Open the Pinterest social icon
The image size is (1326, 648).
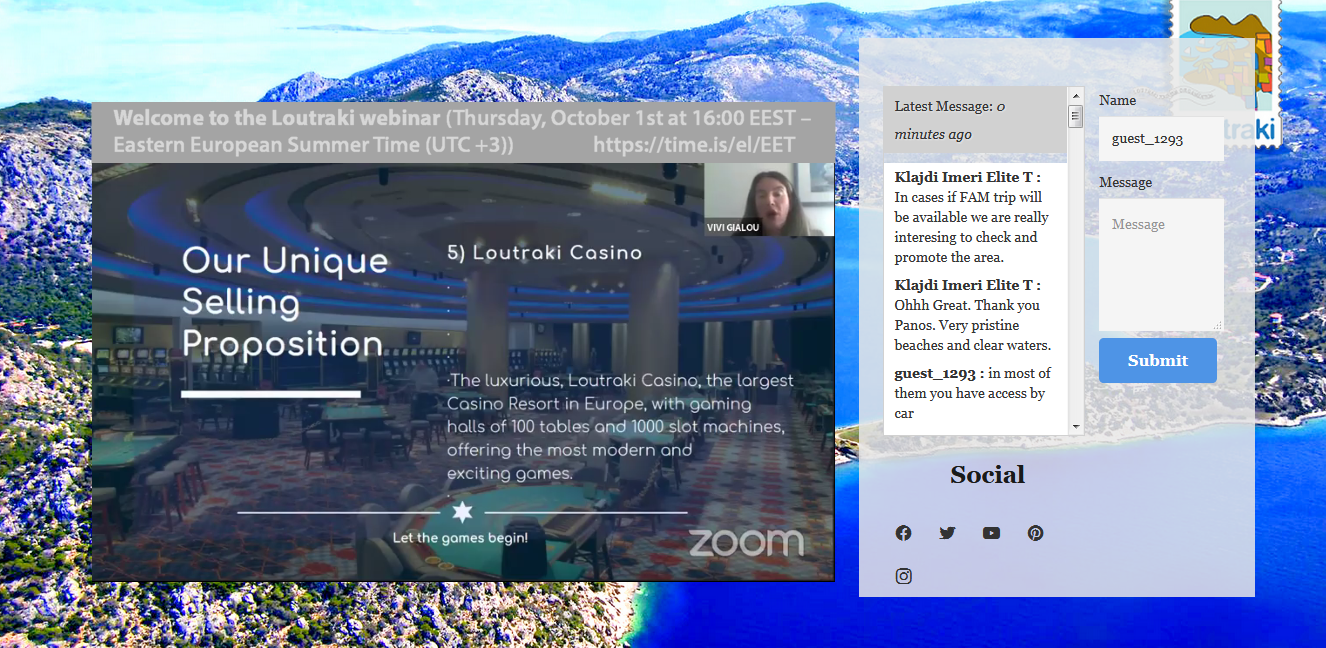click(1036, 533)
